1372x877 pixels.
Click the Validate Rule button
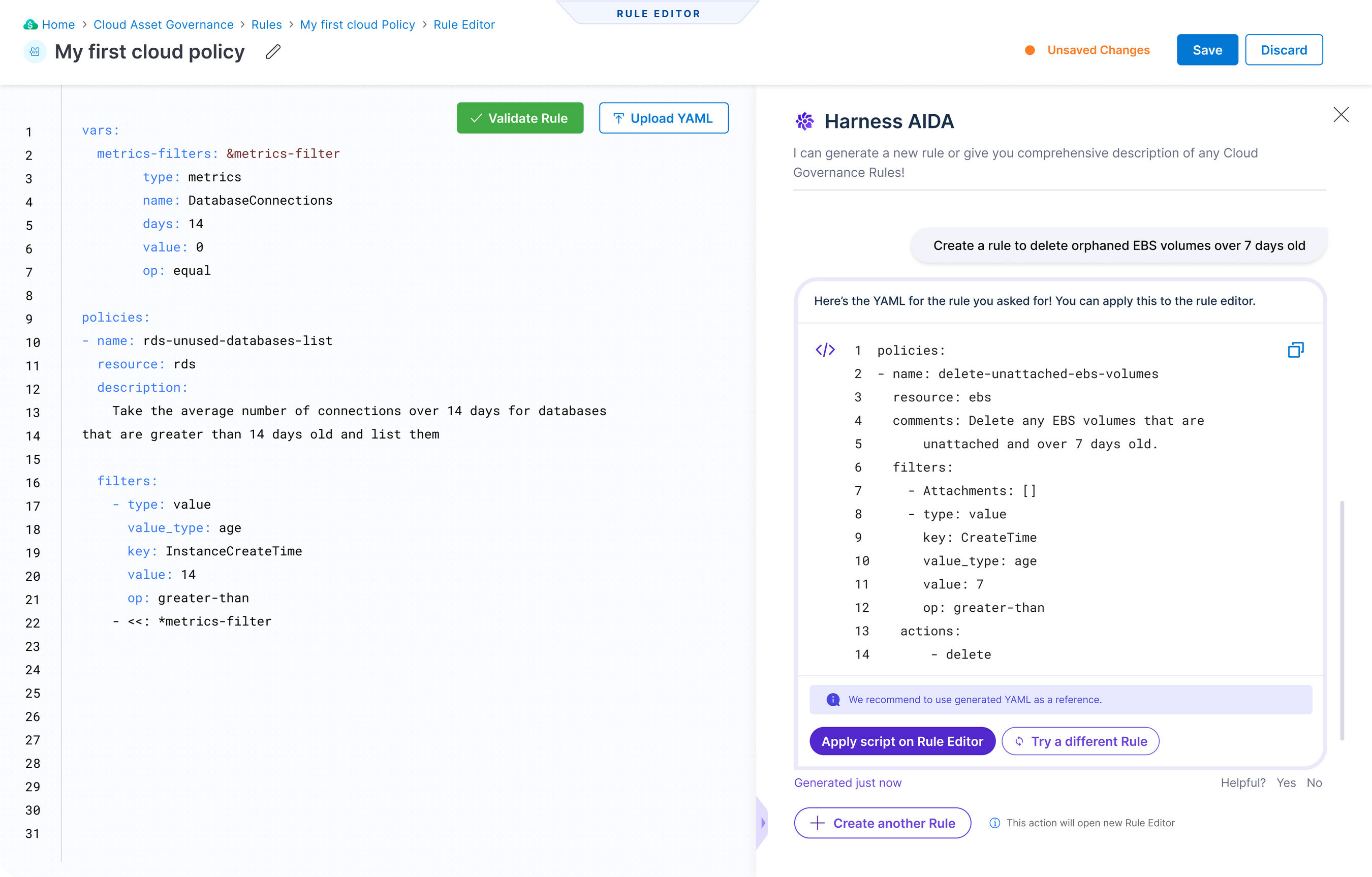pos(520,118)
